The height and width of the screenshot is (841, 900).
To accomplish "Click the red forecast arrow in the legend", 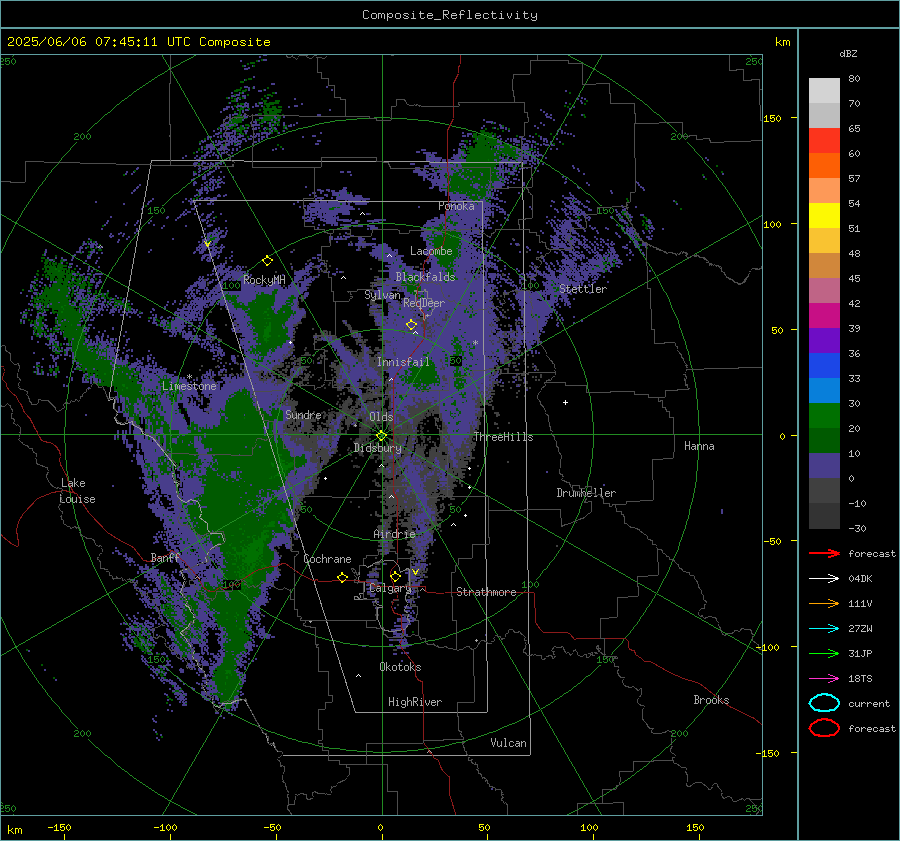I will tap(824, 553).
